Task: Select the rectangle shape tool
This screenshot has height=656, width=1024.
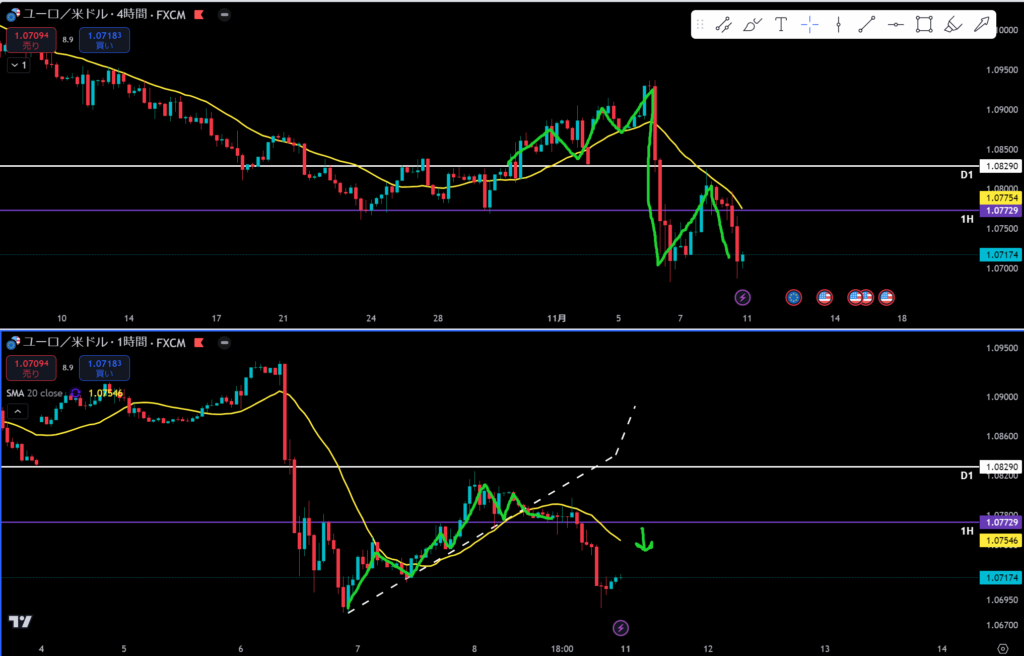Action: tap(925, 25)
